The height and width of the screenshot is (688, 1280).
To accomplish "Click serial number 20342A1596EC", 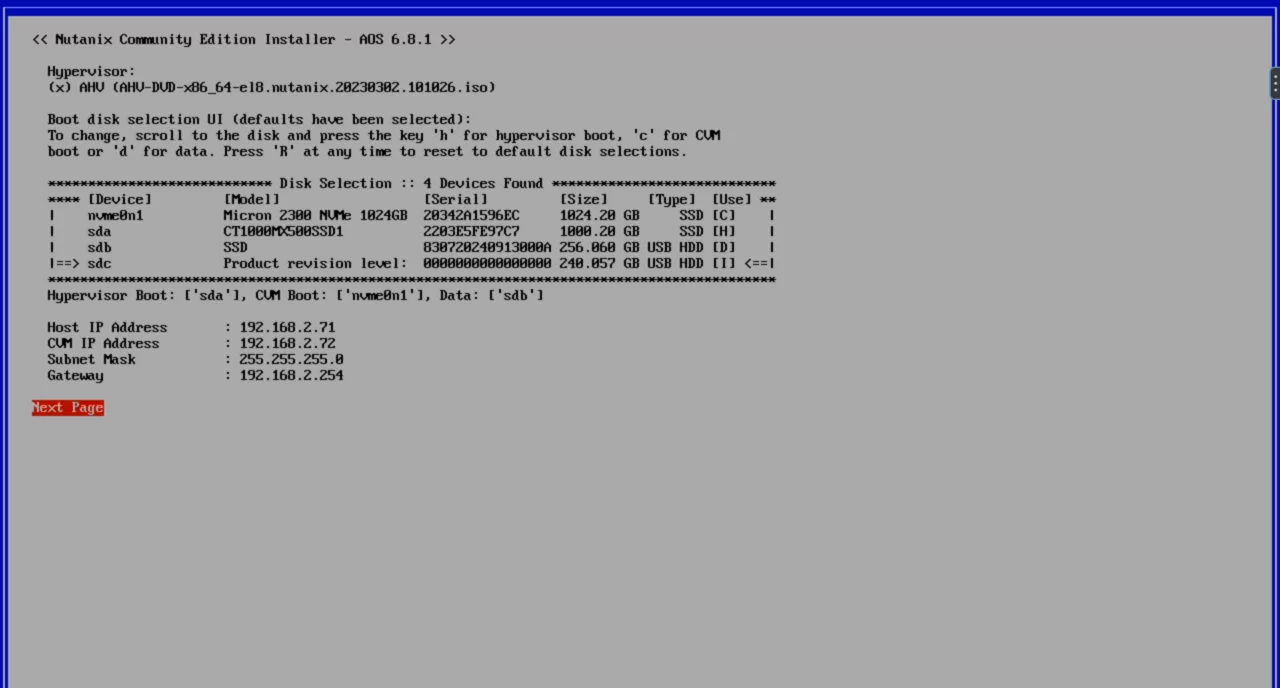I will tap(471, 215).
